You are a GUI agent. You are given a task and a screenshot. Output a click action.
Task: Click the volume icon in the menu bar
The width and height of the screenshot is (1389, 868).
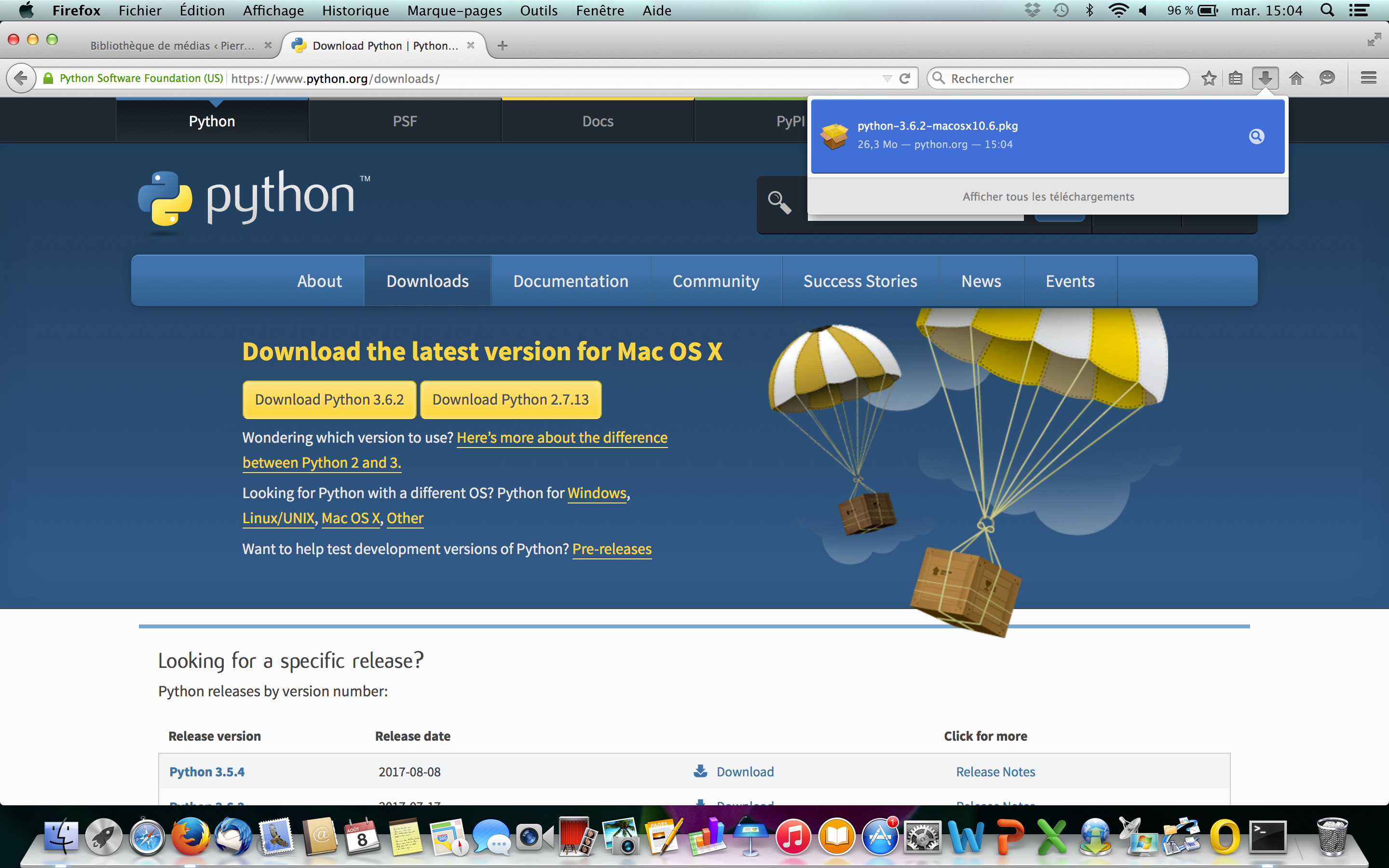(x=1143, y=10)
